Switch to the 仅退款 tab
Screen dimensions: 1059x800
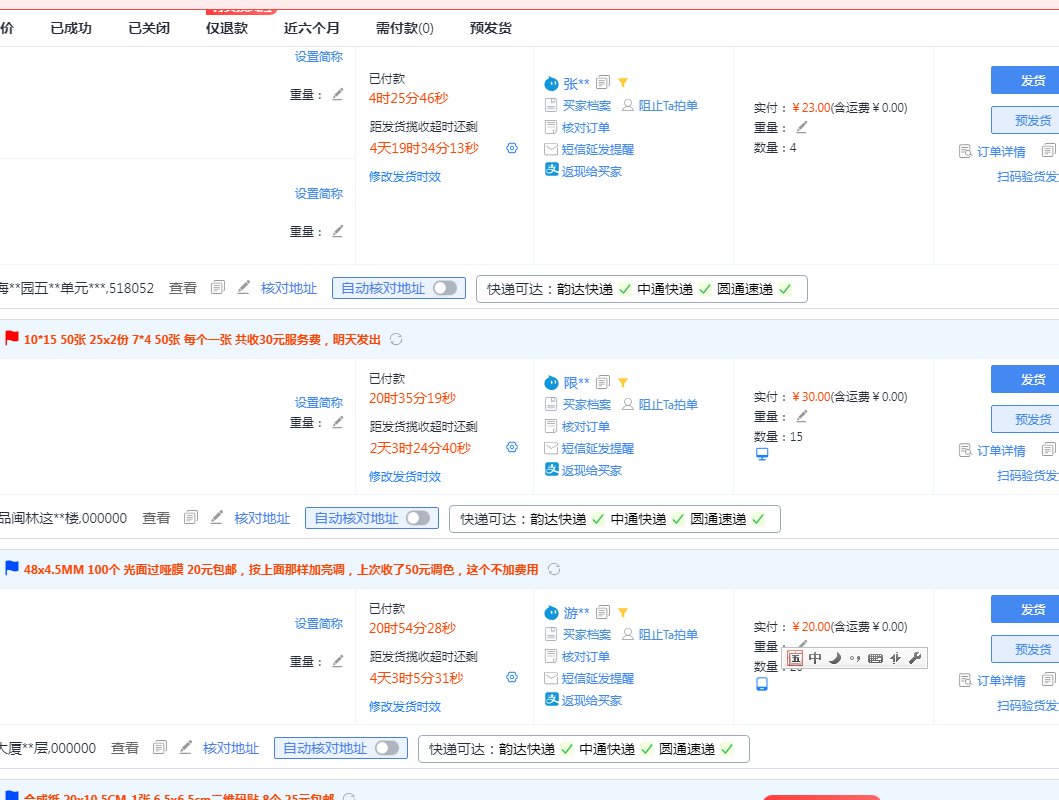(x=226, y=28)
